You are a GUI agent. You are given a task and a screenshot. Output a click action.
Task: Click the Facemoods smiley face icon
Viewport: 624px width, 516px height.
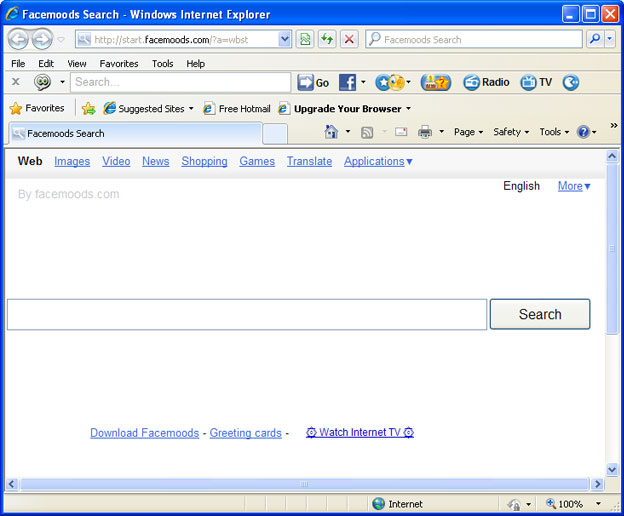42,82
